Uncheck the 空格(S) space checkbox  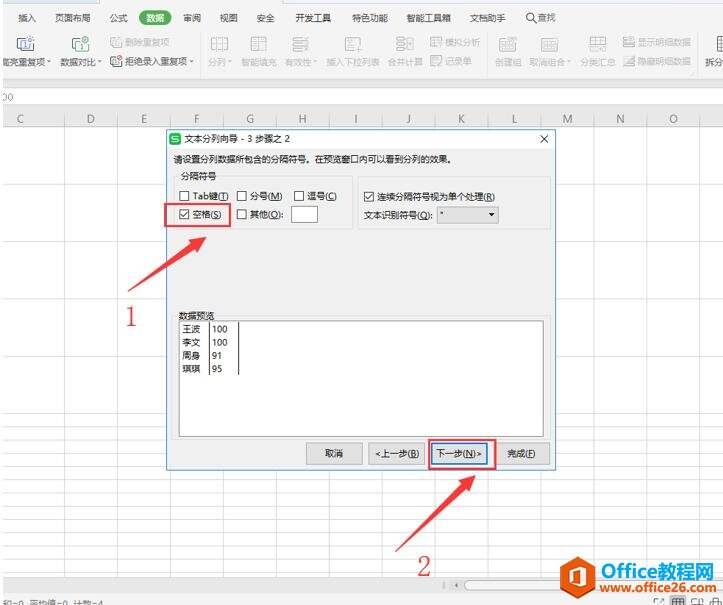[184, 214]
